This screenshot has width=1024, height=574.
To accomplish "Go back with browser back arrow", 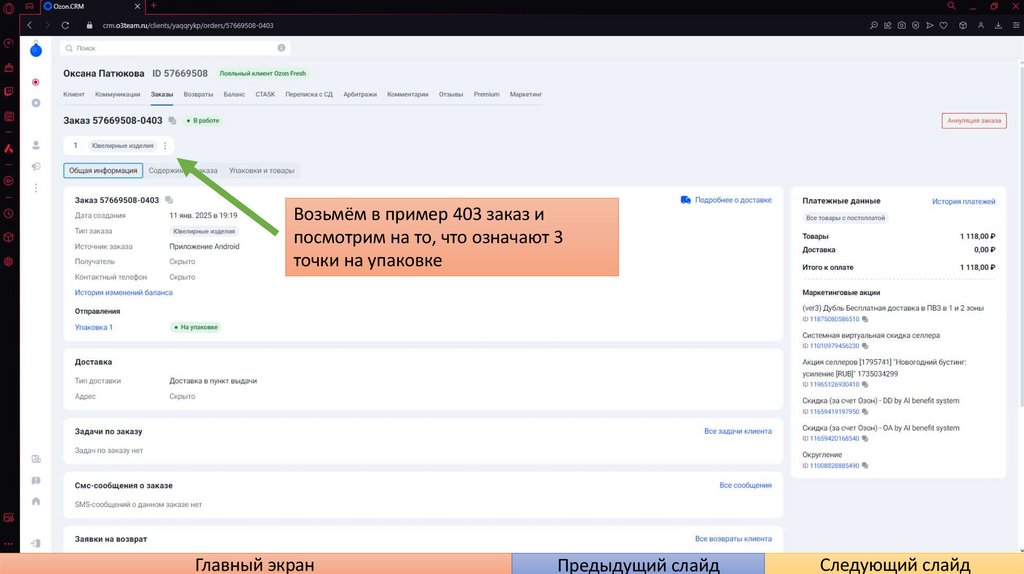I will pos(29,25).
